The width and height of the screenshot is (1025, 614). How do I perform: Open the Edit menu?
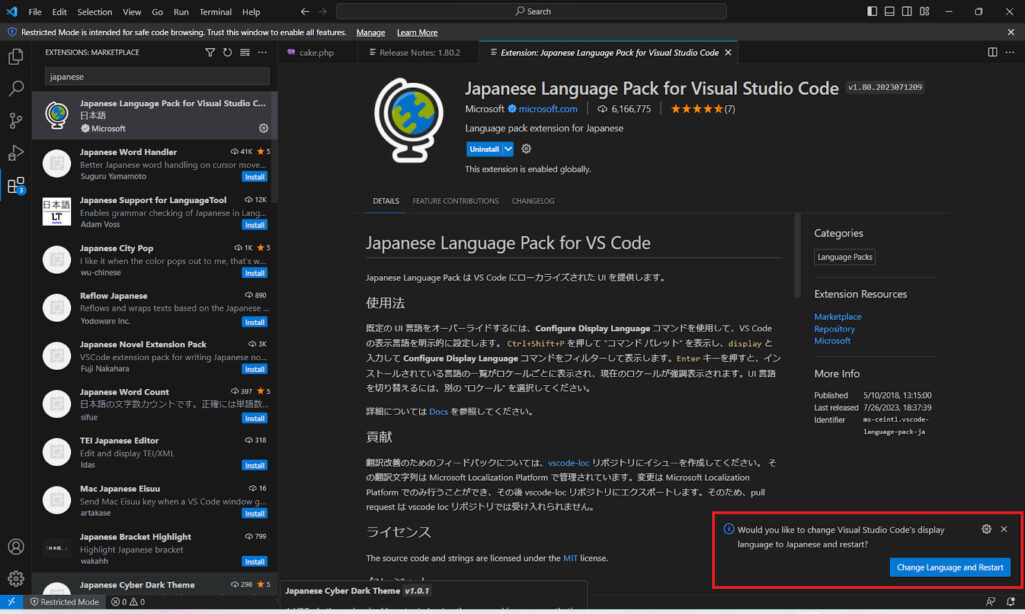[x=59, y=12]
